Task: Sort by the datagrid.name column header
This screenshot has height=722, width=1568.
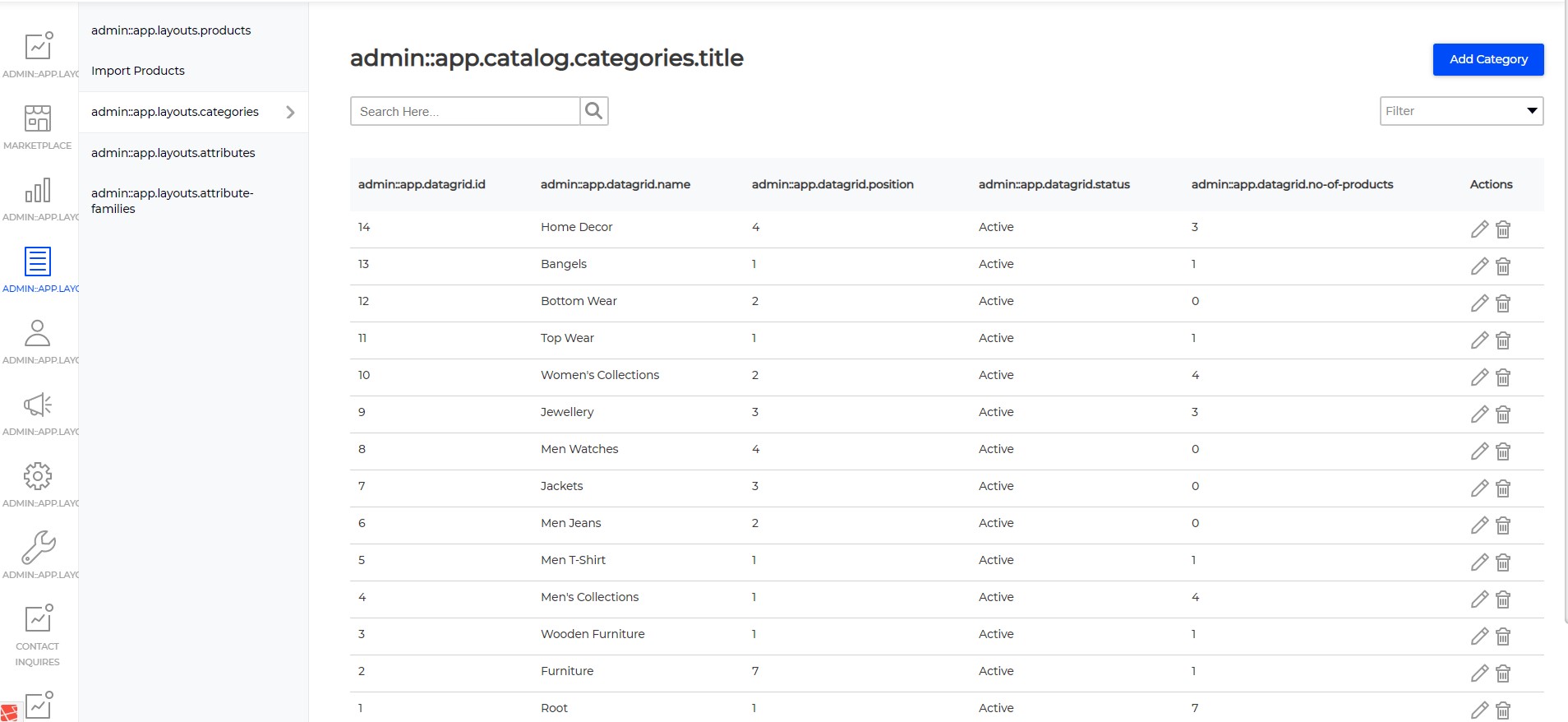Action: (616, 184)
